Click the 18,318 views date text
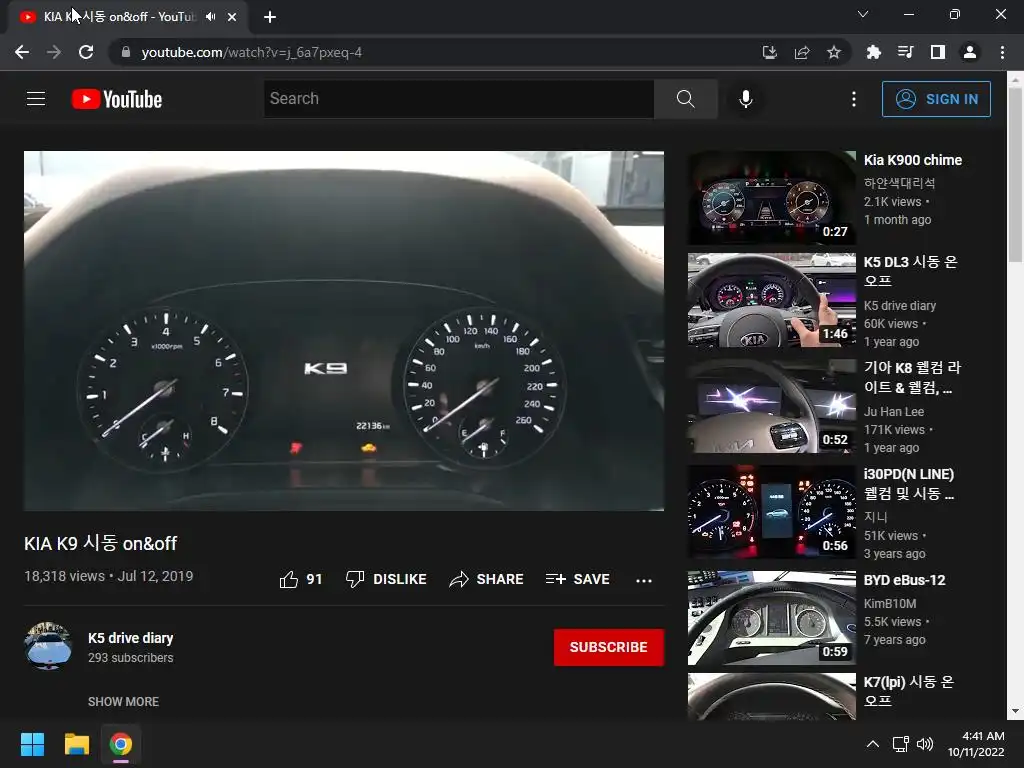Screen dimensions: 1024x768 (x=108, y=576)
